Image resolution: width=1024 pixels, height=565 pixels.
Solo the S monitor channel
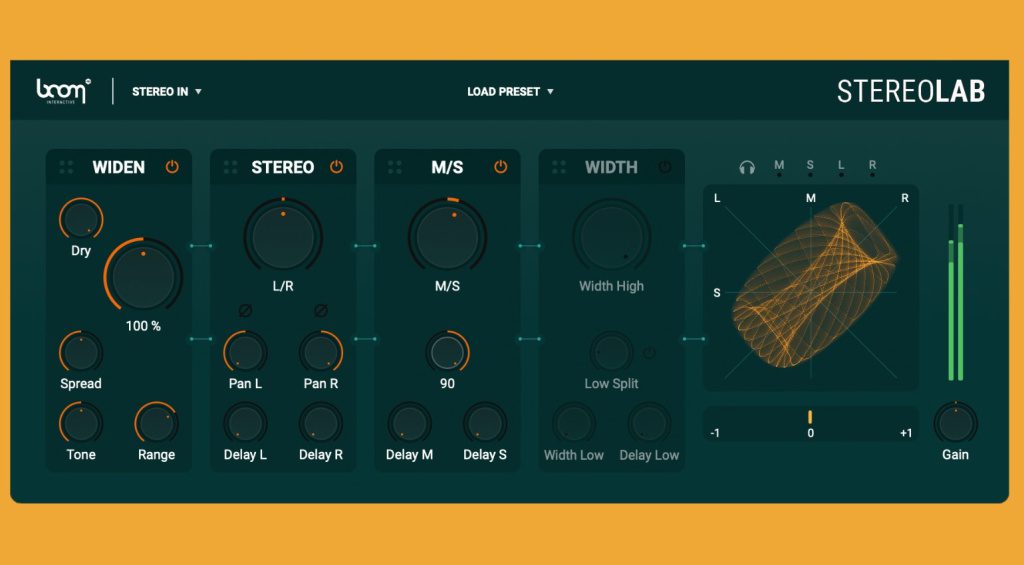pos(810,167)
